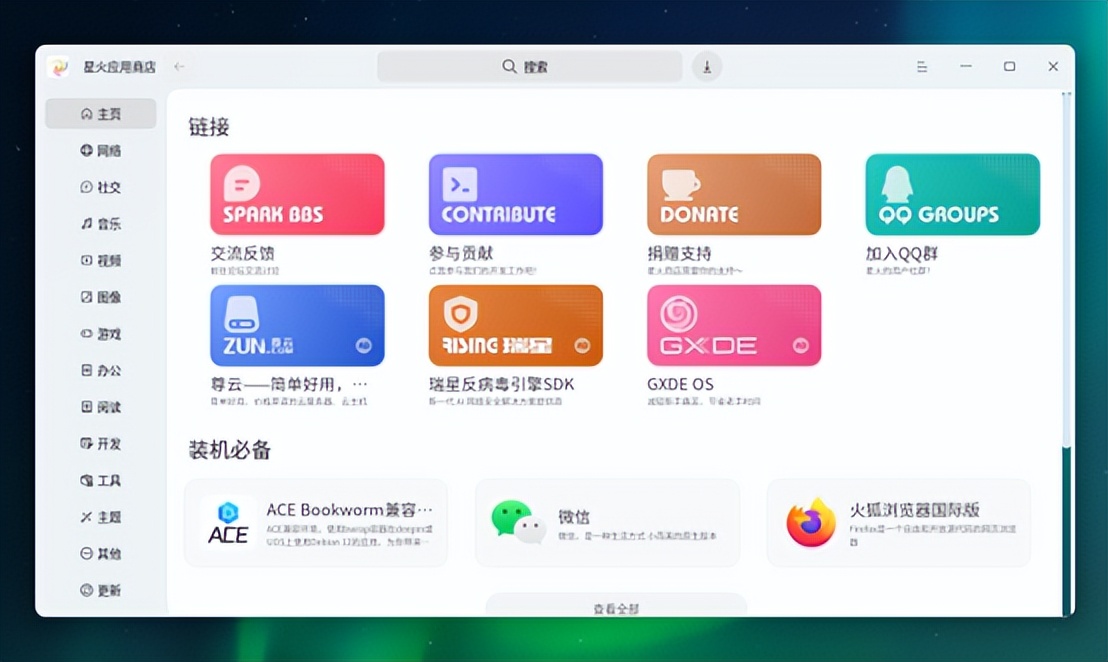Open the GXDE OS card
The image size is (1108, 662).
733,324
